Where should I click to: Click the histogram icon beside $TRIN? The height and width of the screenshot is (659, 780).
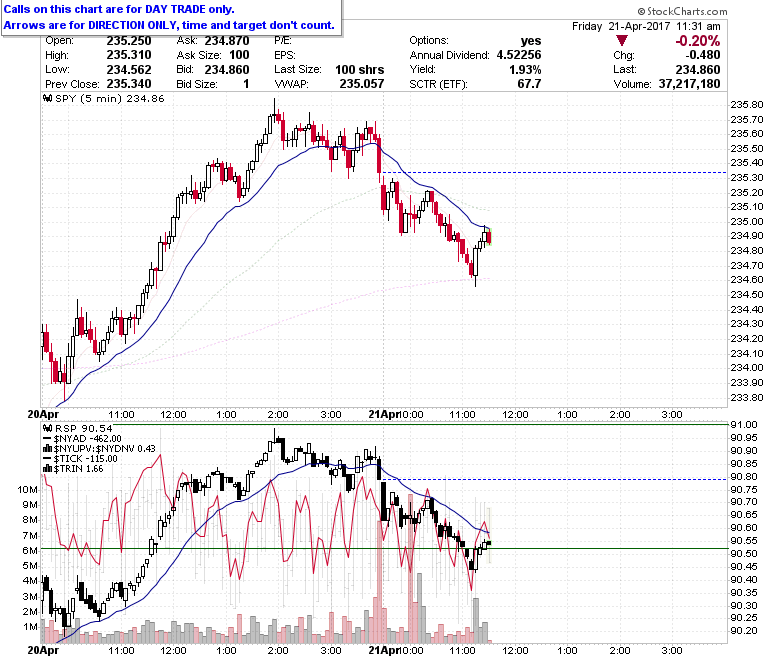(48, 469)
